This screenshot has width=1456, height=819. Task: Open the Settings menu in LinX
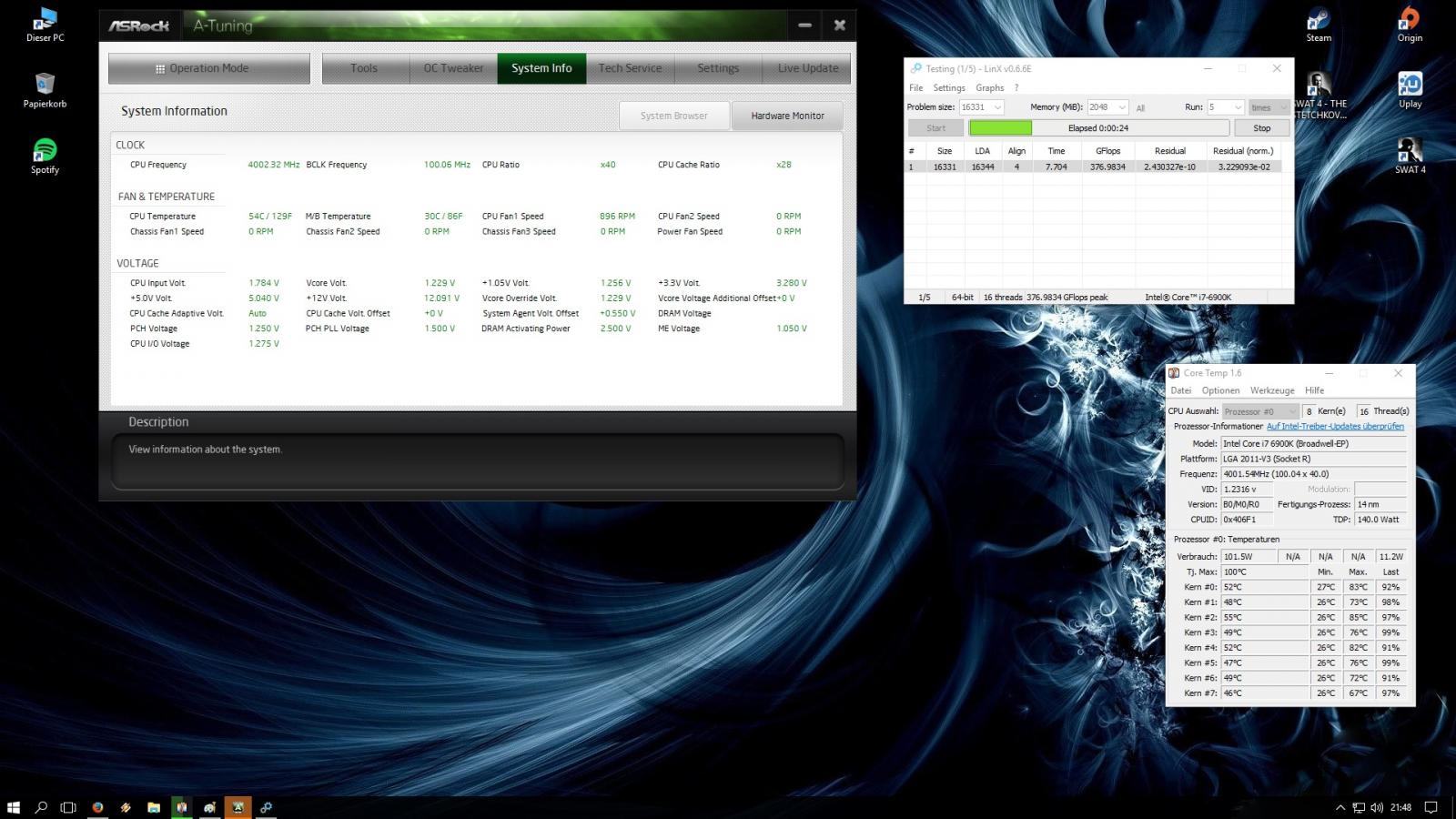(x=949, y=88)
